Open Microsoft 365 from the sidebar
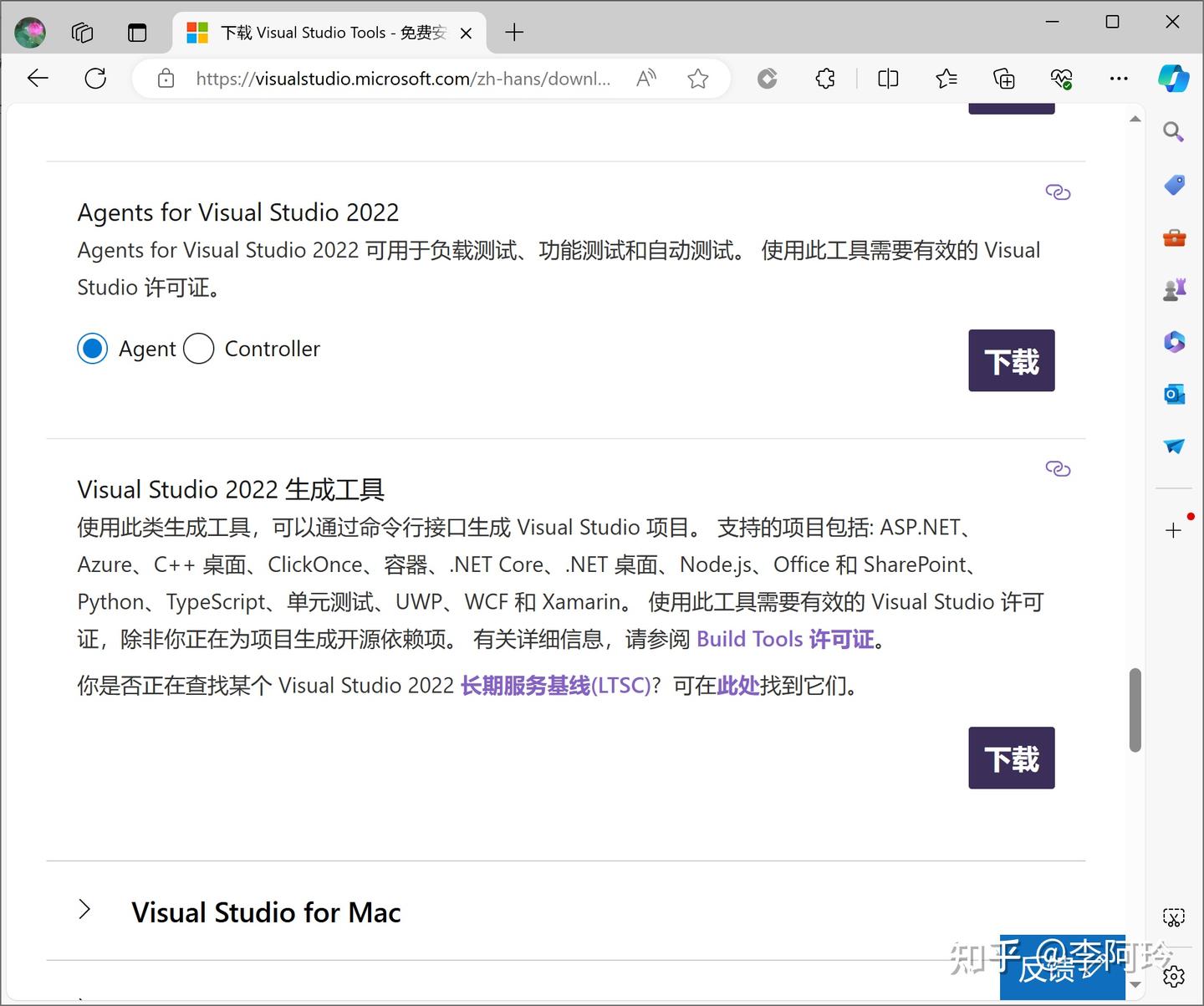1204x1006 pixels. [x=1174, y=341]
